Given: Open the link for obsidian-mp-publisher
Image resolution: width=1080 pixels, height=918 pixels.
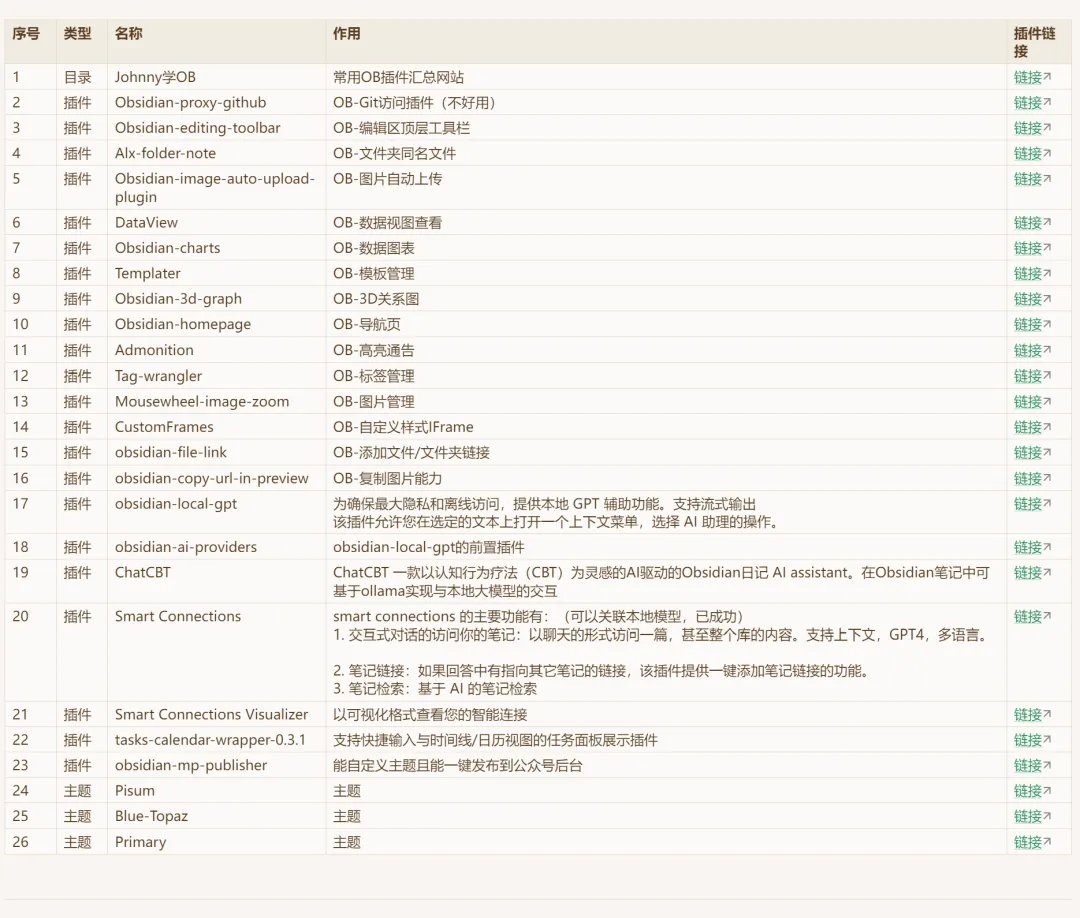Looking at the screenshot, I should (x=1032, y=766).
